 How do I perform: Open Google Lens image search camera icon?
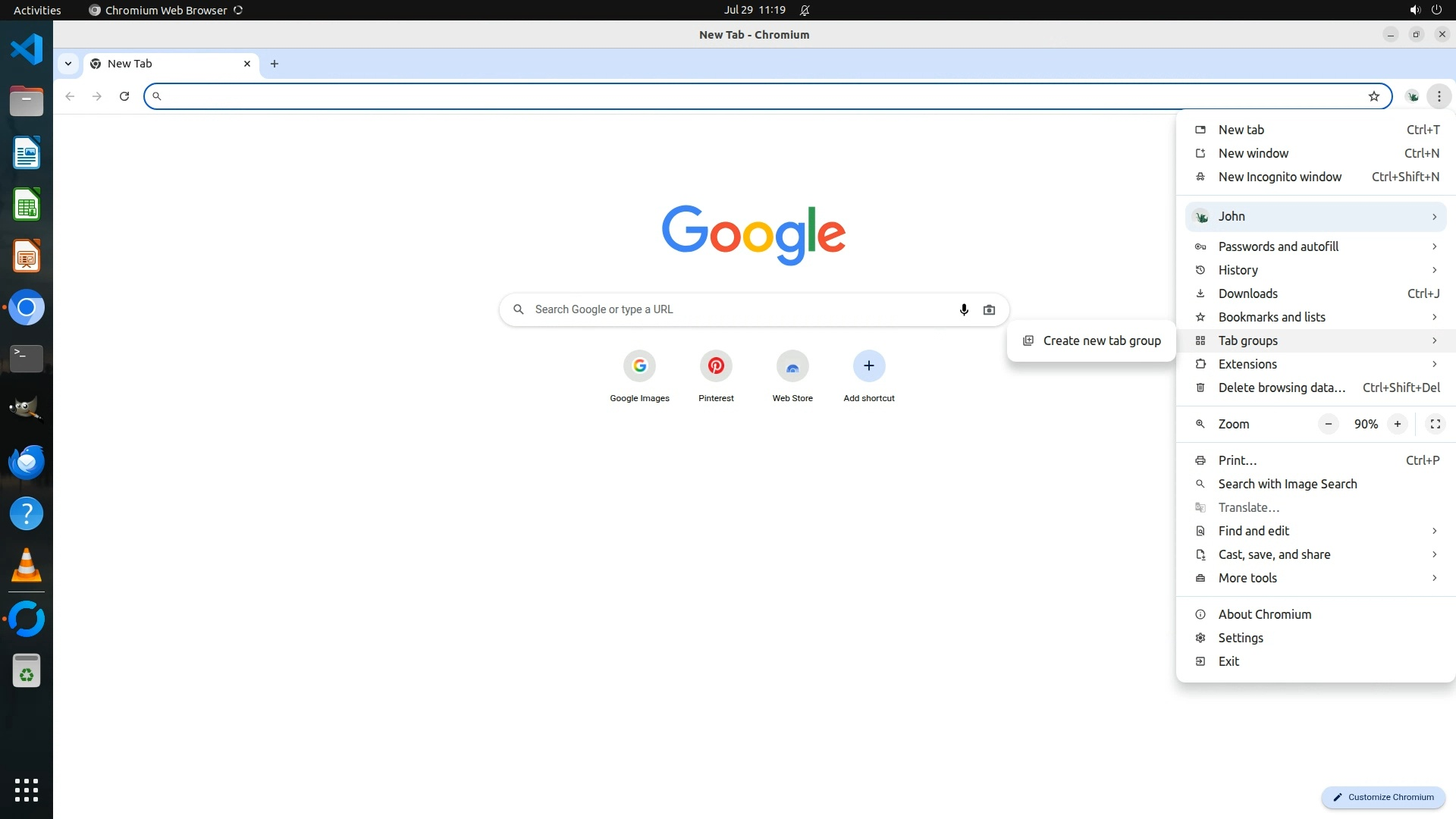pos(989,309)
